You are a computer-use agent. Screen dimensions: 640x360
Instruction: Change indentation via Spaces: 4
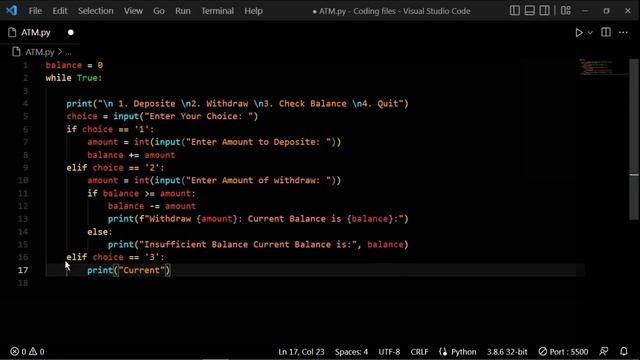351,352
